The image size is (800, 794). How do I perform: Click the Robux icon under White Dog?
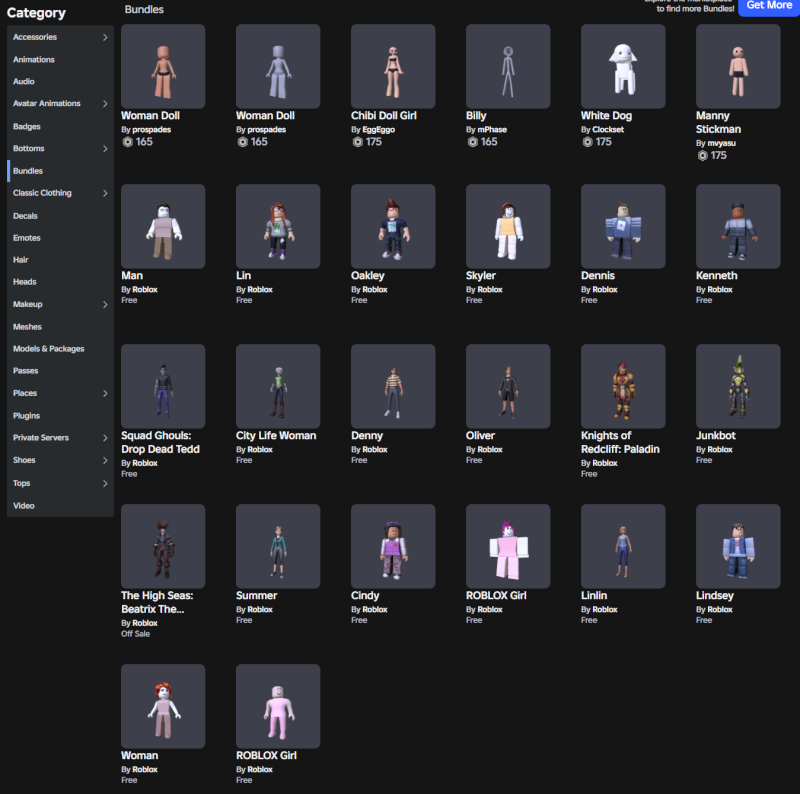pos(588,142)
